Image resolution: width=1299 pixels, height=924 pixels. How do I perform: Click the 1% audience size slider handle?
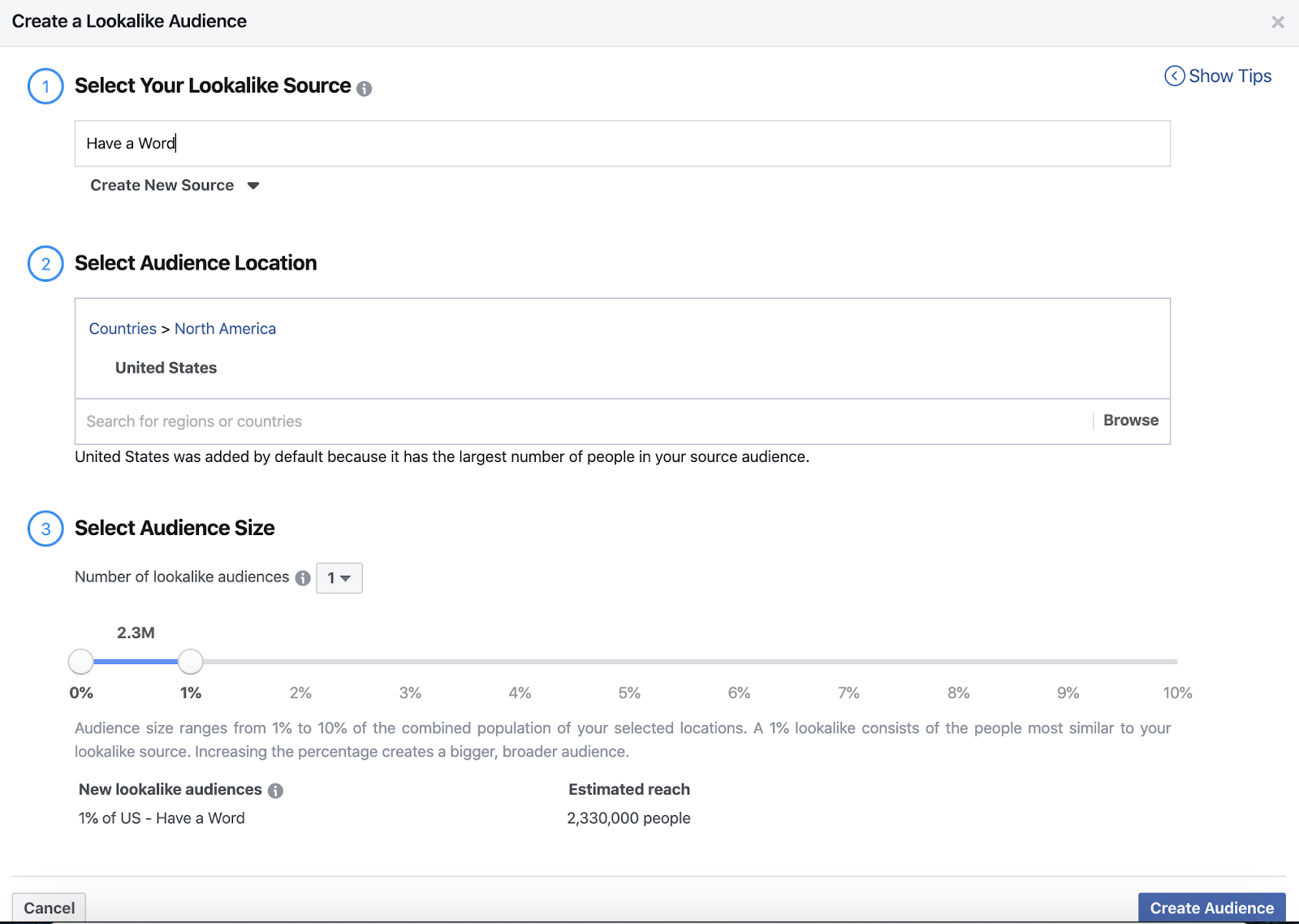tap(190, 662)
